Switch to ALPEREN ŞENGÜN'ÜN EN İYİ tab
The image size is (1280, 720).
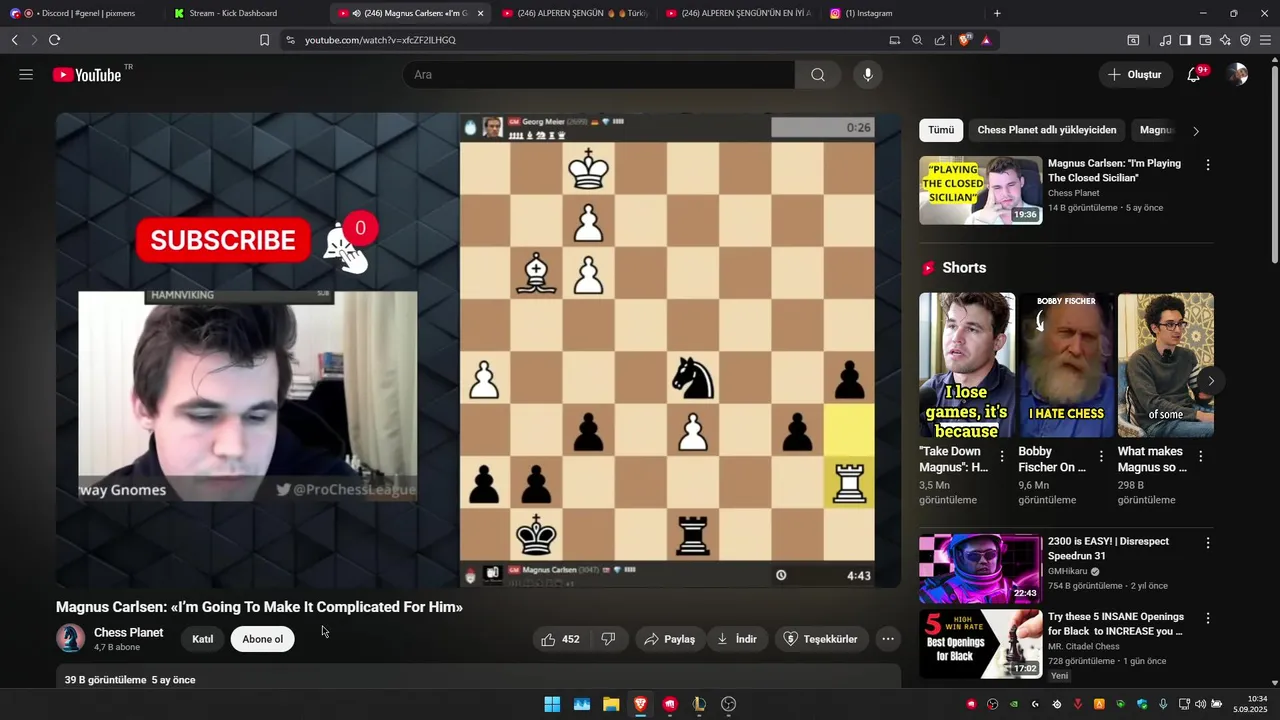[x=740, y=13]
